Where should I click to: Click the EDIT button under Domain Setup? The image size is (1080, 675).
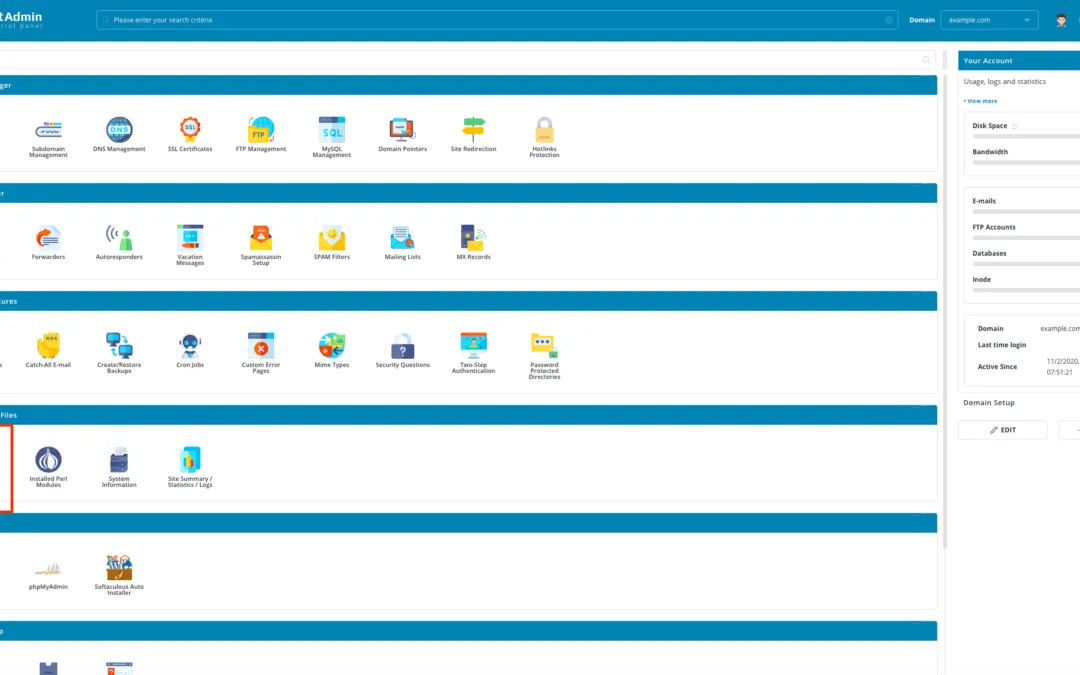coord(1003,429)
